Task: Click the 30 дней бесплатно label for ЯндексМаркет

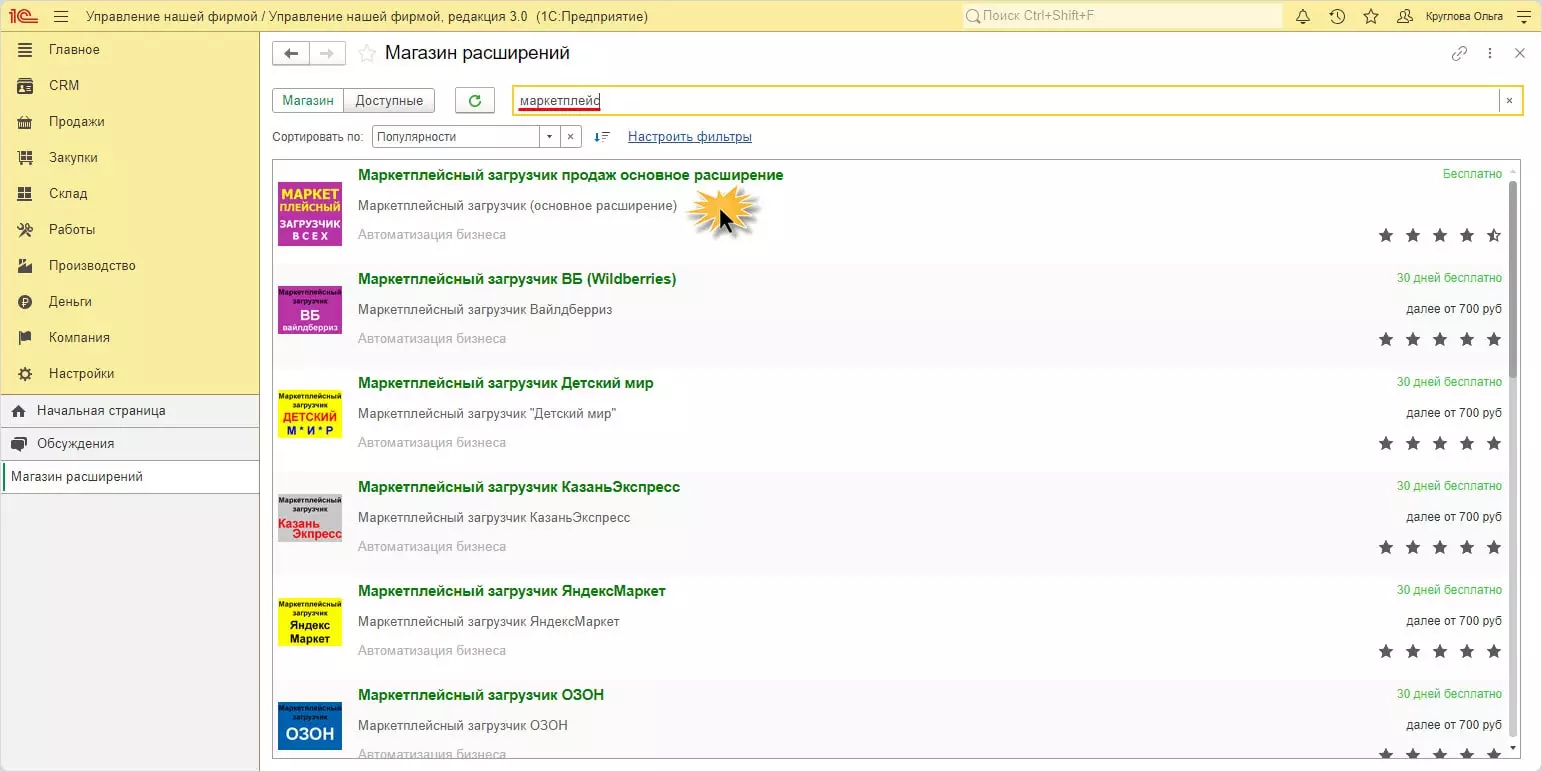Action: [x=1449, y=590]
